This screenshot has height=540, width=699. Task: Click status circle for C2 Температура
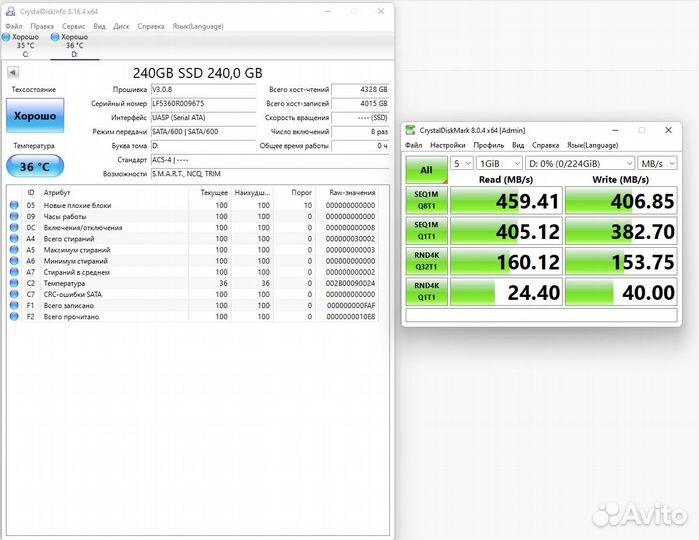[14, 283]
